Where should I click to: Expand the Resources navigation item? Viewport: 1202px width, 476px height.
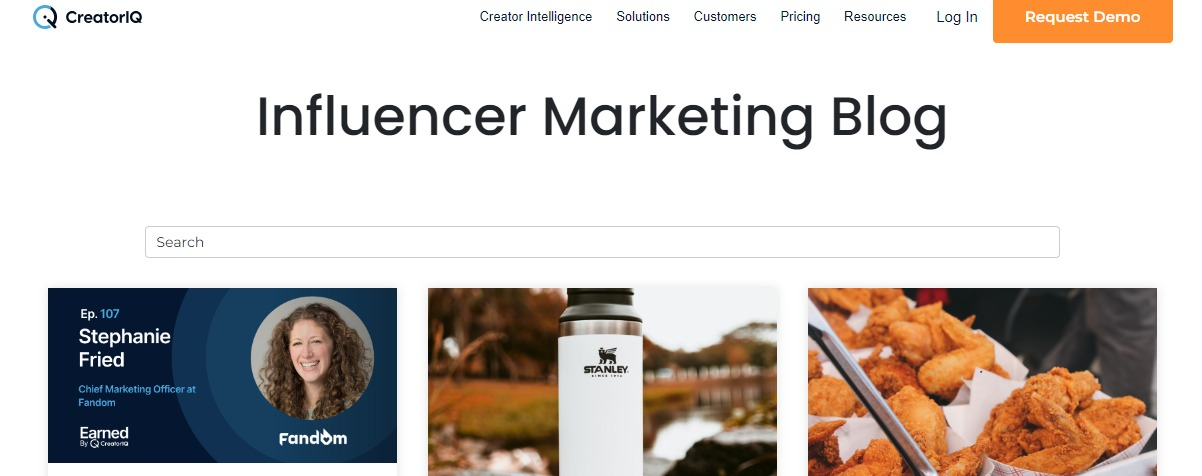[x=875, y=17]
